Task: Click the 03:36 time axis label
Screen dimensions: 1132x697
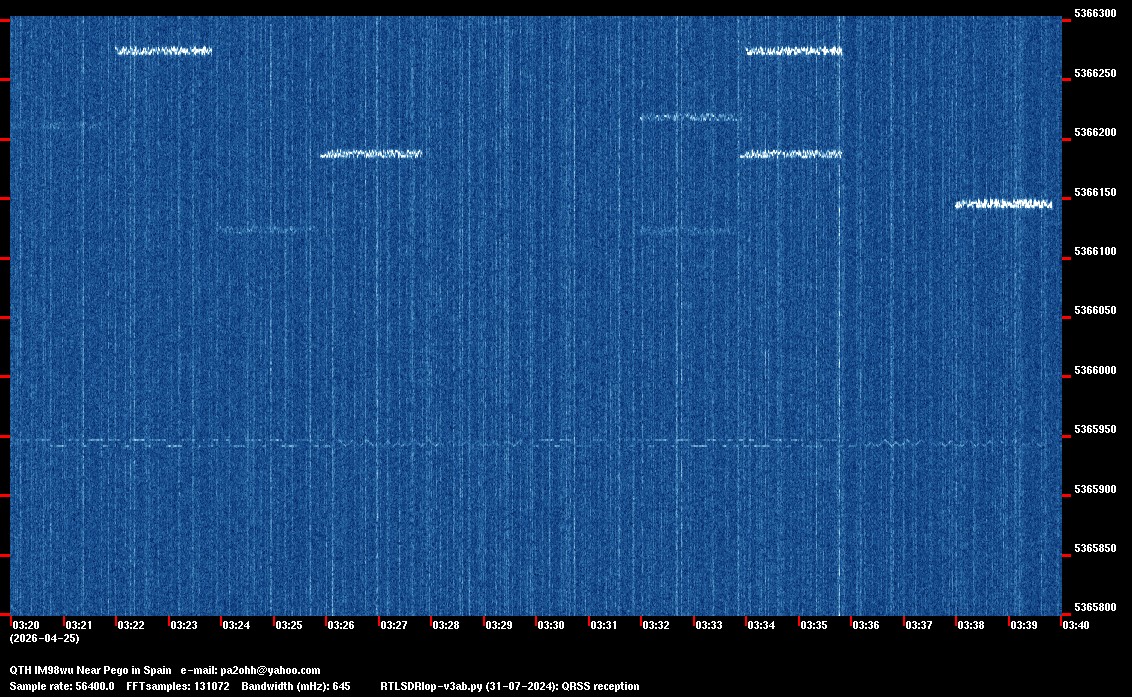Action: [866, 625]
